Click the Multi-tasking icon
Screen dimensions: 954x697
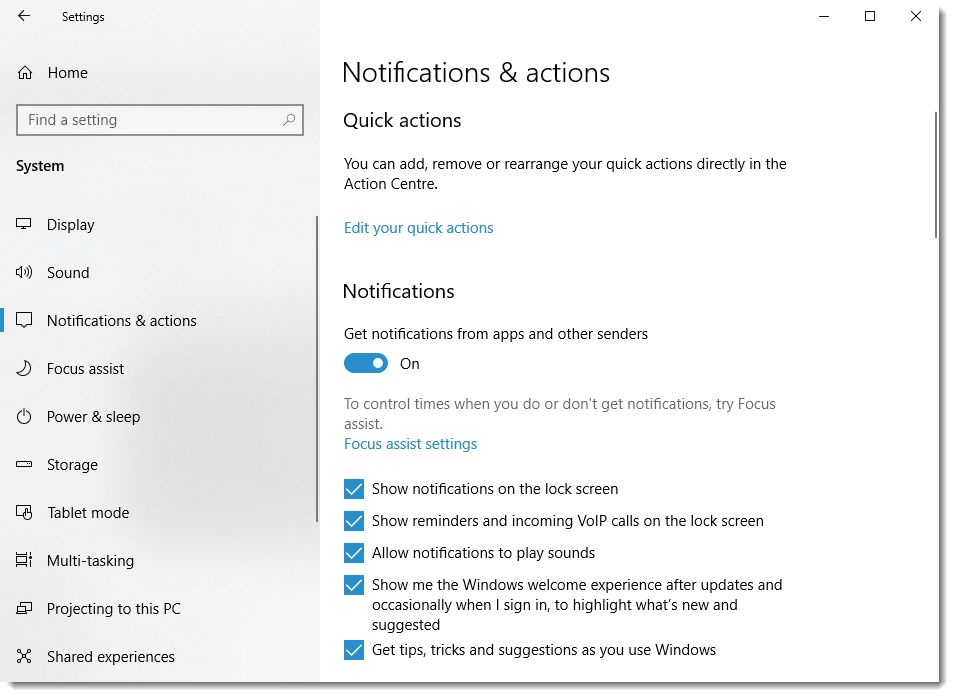tap(23, 560)
